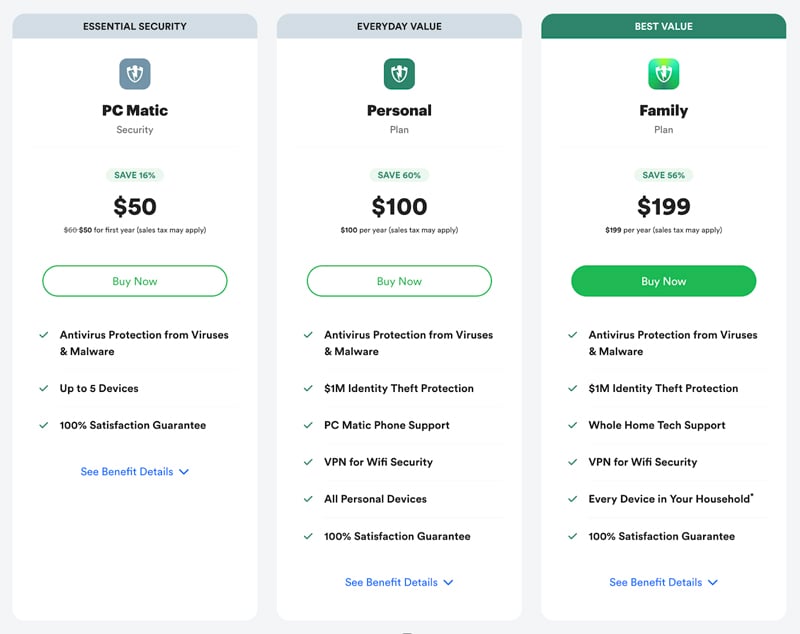This screenshot has height=634, width=800.
Task: Expand See Benefit Details under PC Matic
Action: coord(135,472)
